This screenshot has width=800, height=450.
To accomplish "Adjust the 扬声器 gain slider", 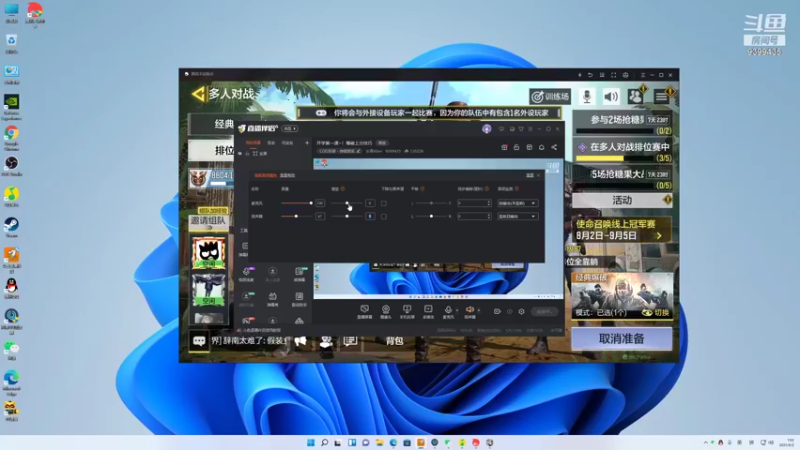I will pyautogui.click(x=347, y=216).
